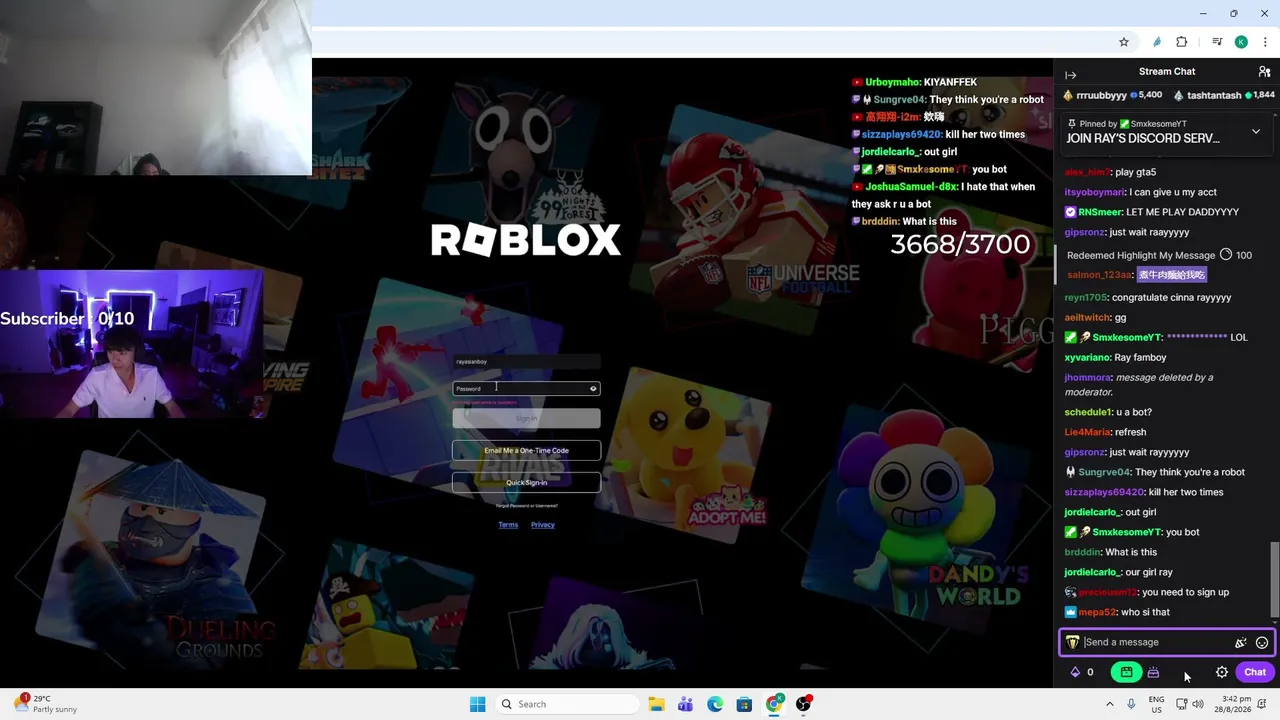
Task: Expand the pinned Discord message chevron
Action: click(x=1256, y=131)
